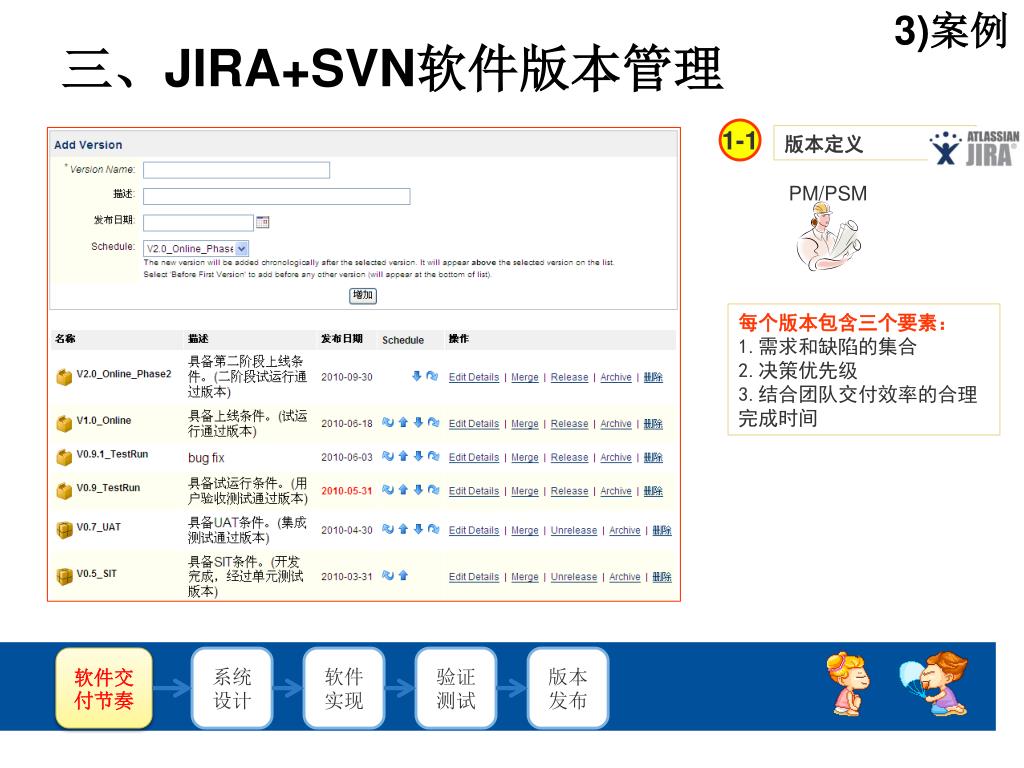The width and height of the screenshot is (1024, 768).
Task: Release the V0.9.1_TestRun version
Action: coord(569,457)
